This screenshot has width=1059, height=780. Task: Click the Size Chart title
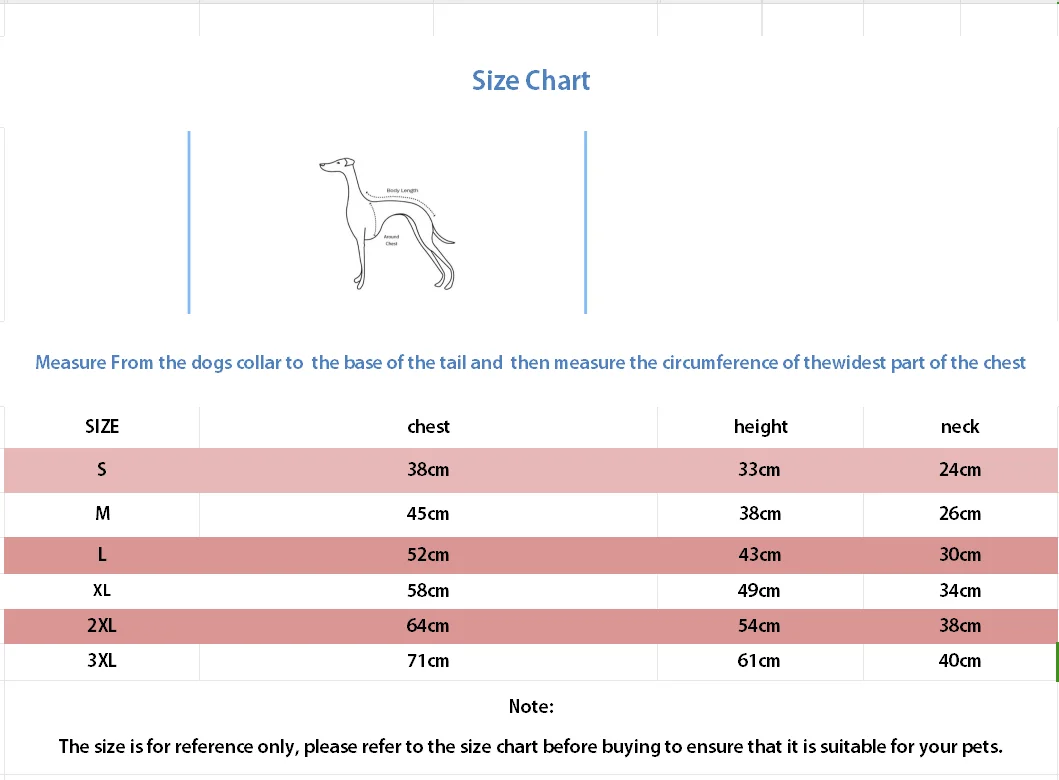point(531,81)
